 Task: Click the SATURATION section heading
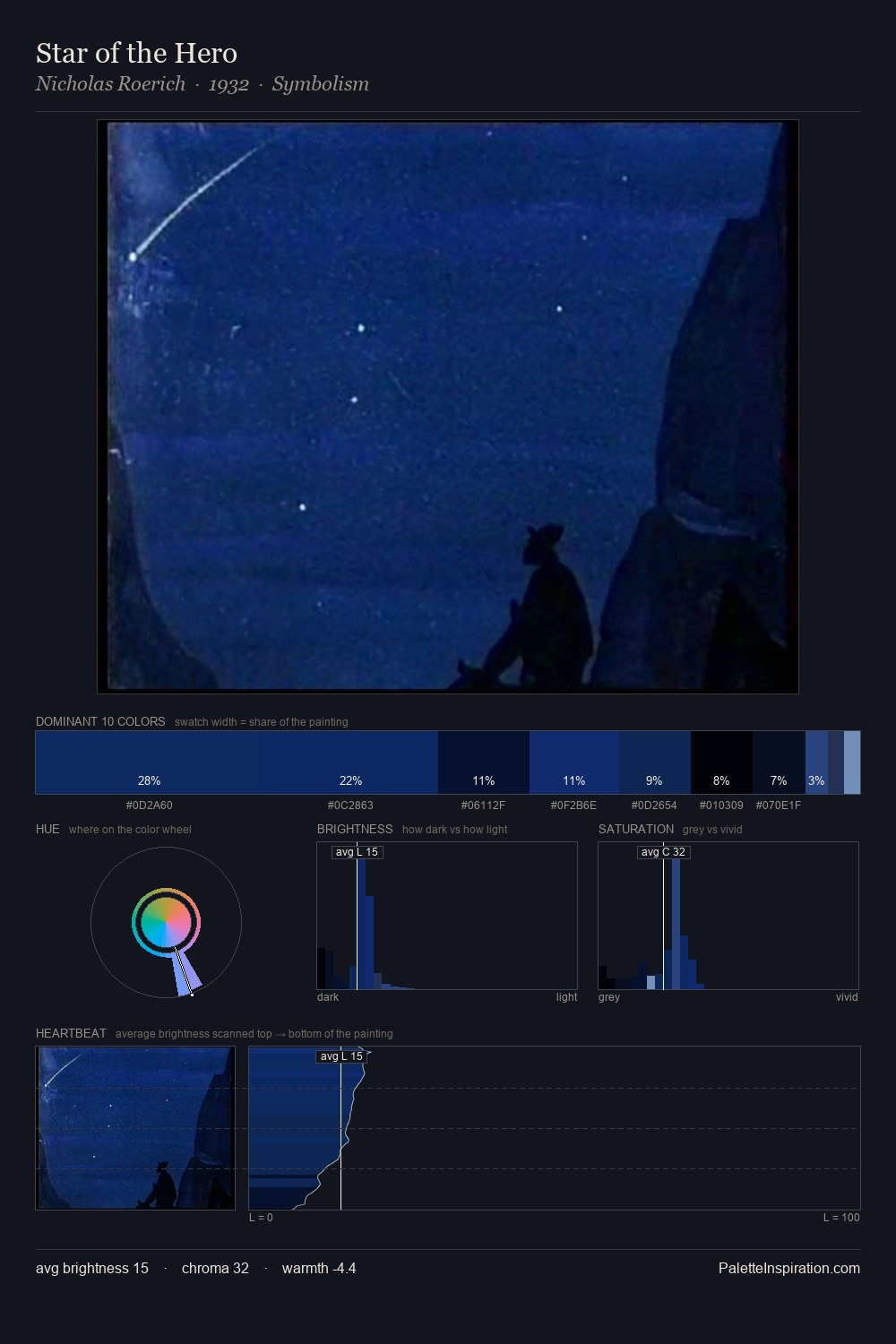pyautogui.click(x=636, y=829)
